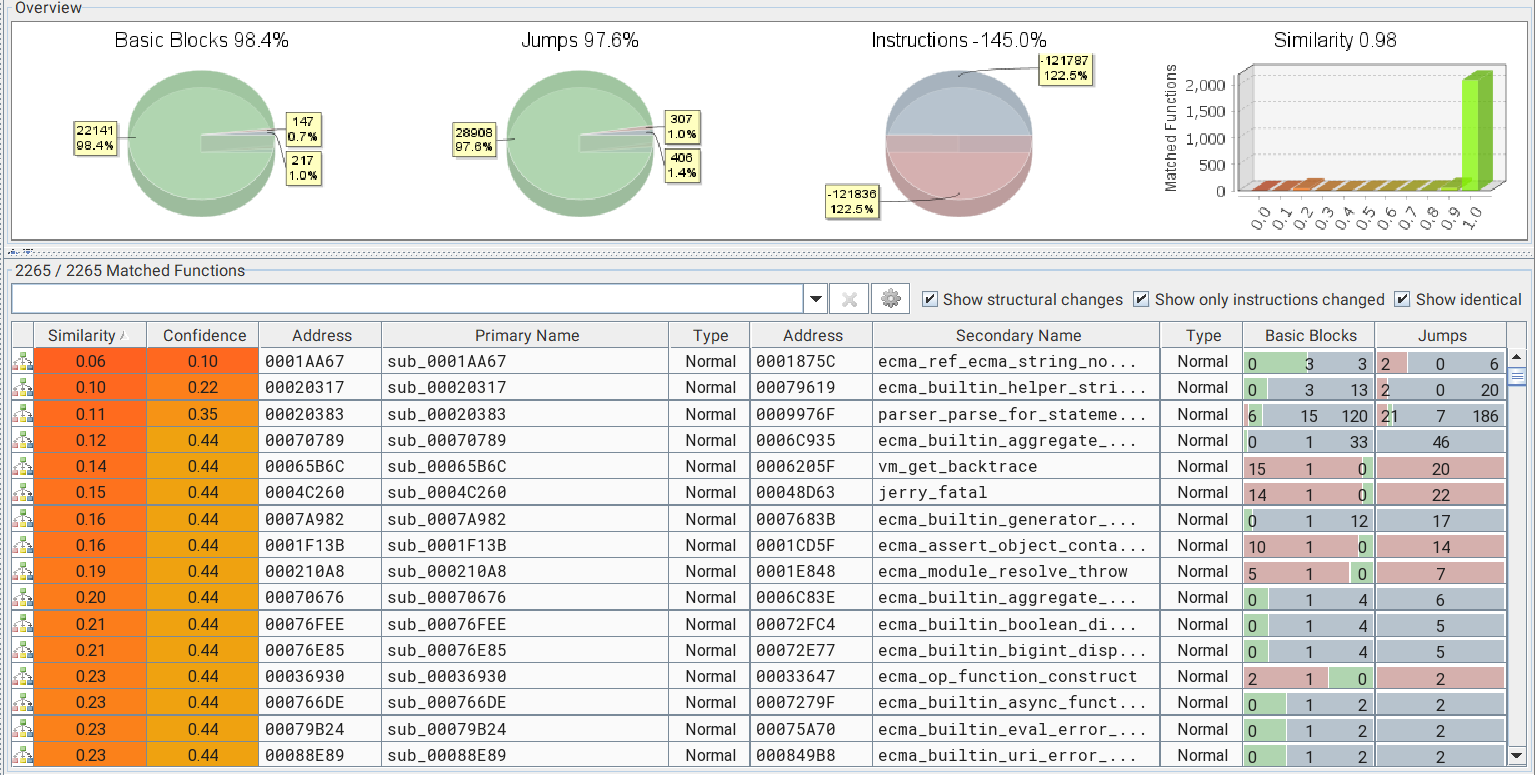1535x775 pixels.
Task: Click the function icon for sub_00076E85 row
Action: pyautogui.click(x=22, y=651)
